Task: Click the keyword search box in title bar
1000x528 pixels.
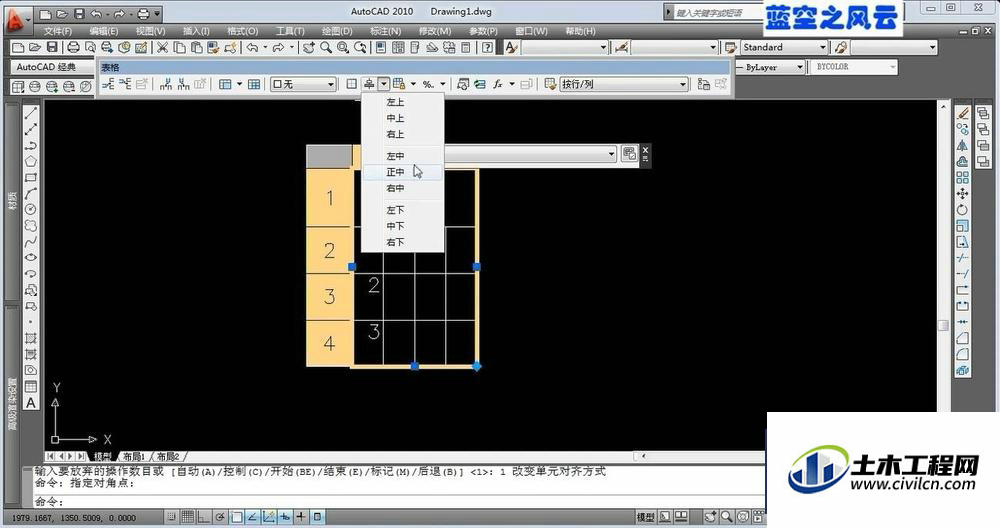Action: point(717,12)
